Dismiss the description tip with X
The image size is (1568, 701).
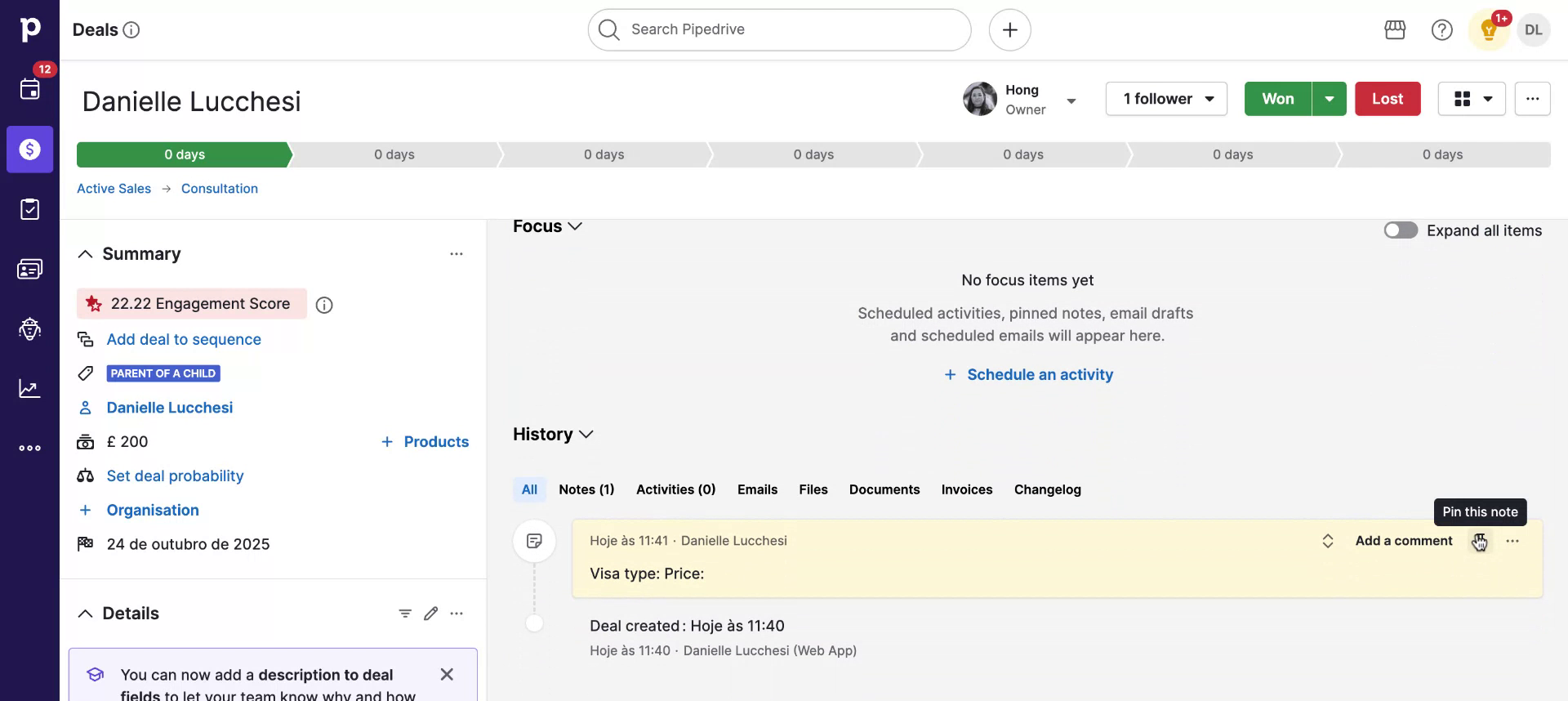click(x=447, y=675)
